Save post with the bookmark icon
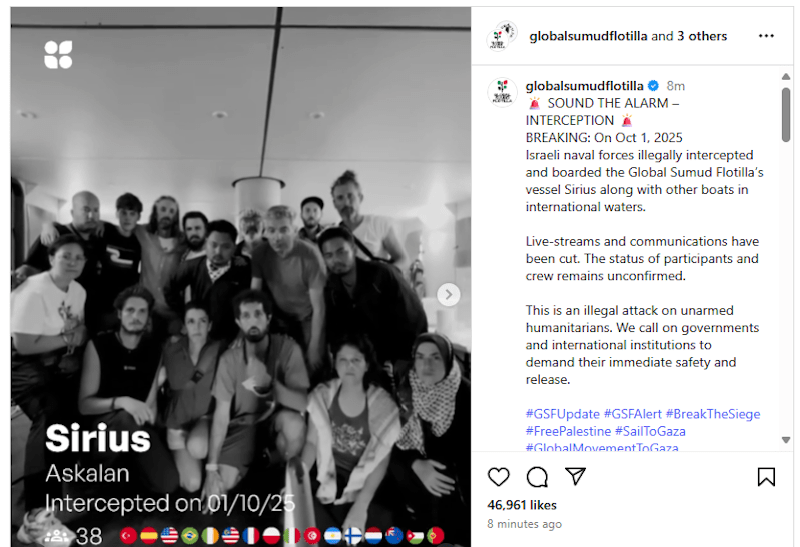The image size is (800, 547). pos(766,477)
